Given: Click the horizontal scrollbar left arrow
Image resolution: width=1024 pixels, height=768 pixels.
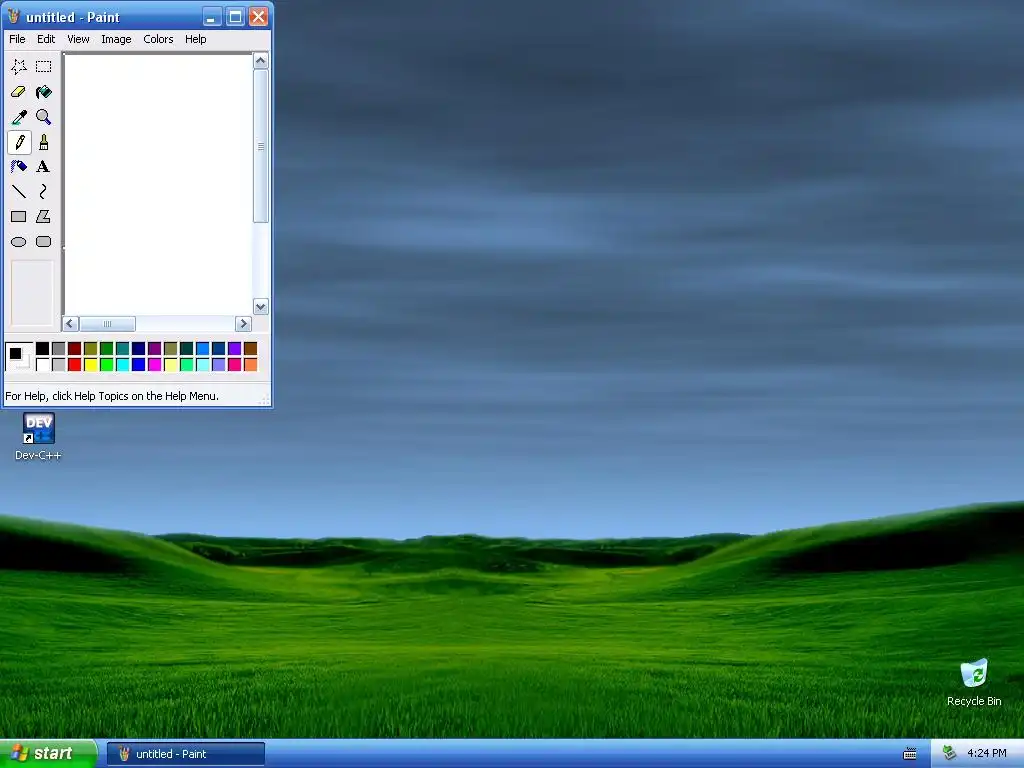Looking at the screenshot, I should [x=71, y=323].
